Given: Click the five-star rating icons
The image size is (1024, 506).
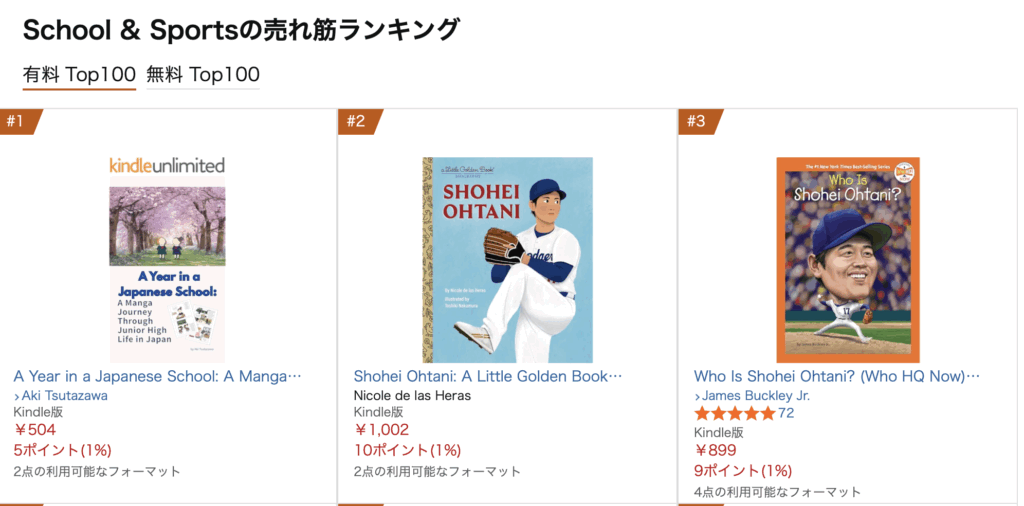Looking at the screenshot, I should pos(734,413).
